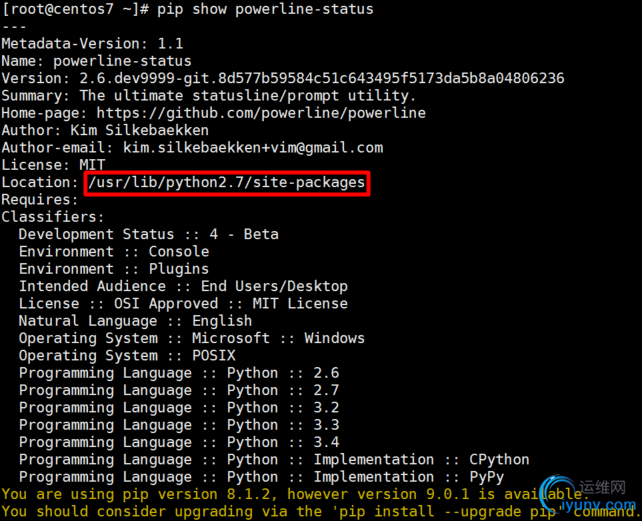Click the 'pip install --upgrade pip' suggestion line
642x521 pixels.
[x=321, y=512]
